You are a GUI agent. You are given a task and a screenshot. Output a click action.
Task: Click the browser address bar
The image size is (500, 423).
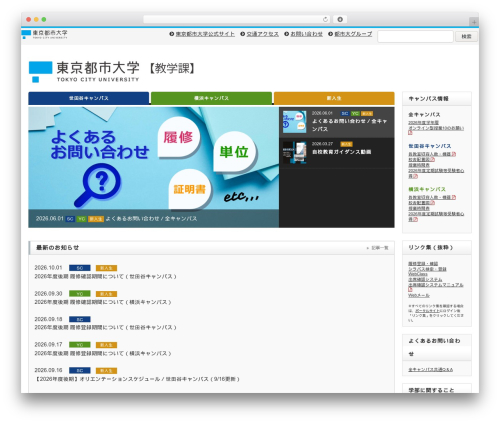tap(237, 20)
